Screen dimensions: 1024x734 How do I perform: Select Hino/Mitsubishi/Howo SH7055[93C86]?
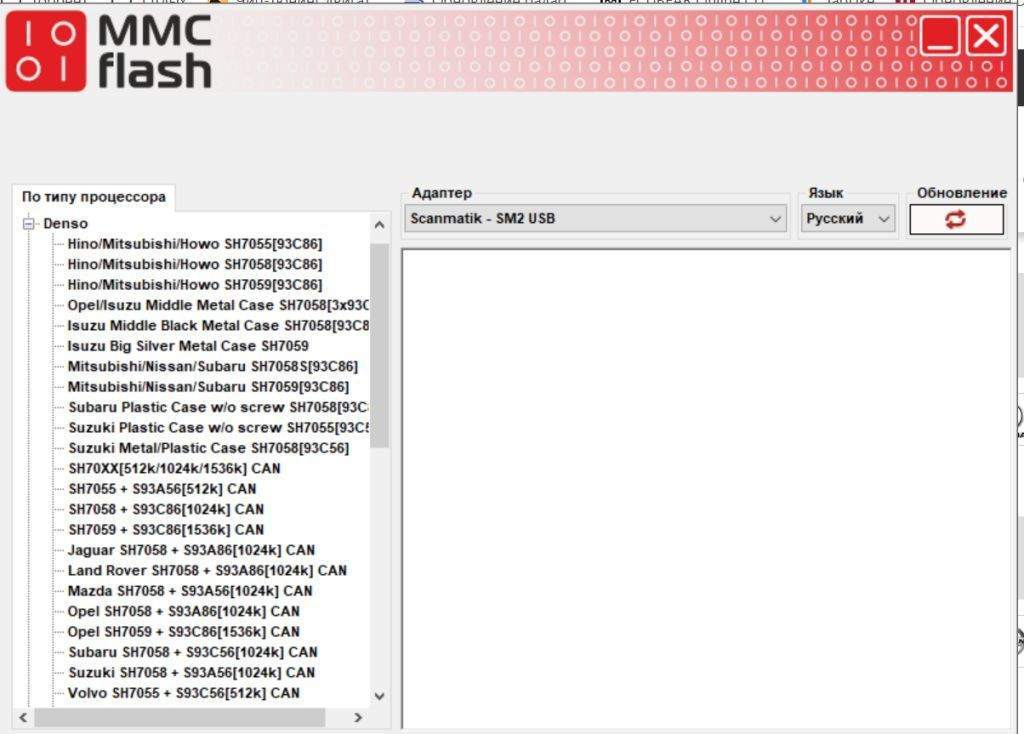pos(195,244)
